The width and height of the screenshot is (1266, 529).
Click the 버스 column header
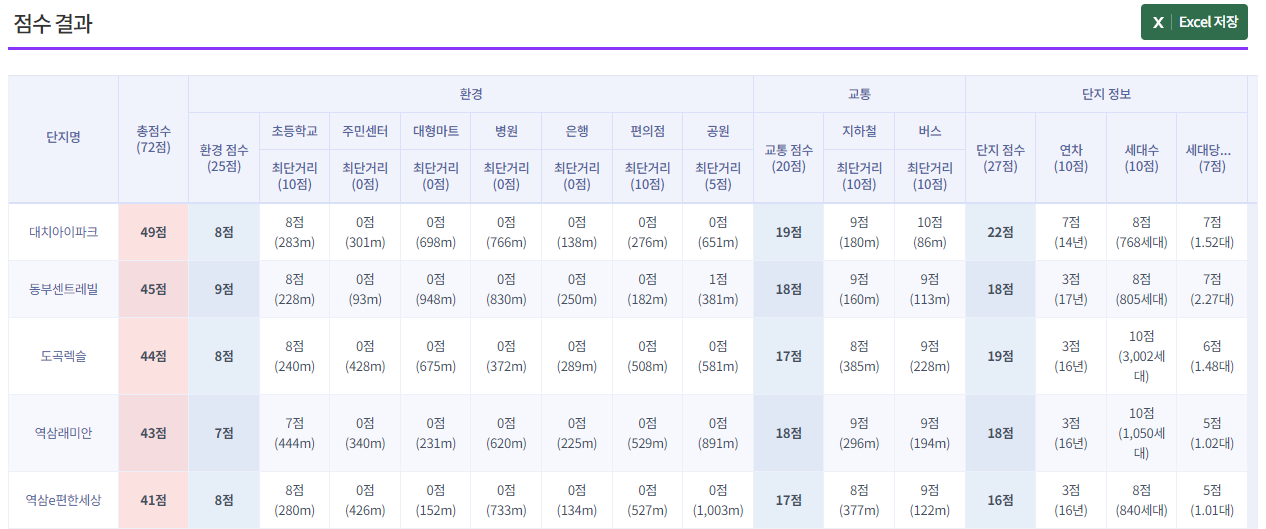pyautogui.click(x=930, y=131)
